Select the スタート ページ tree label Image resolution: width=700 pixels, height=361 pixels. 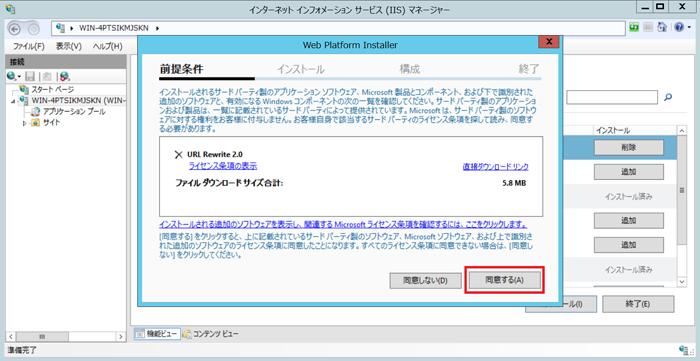(x=53, y=89)
